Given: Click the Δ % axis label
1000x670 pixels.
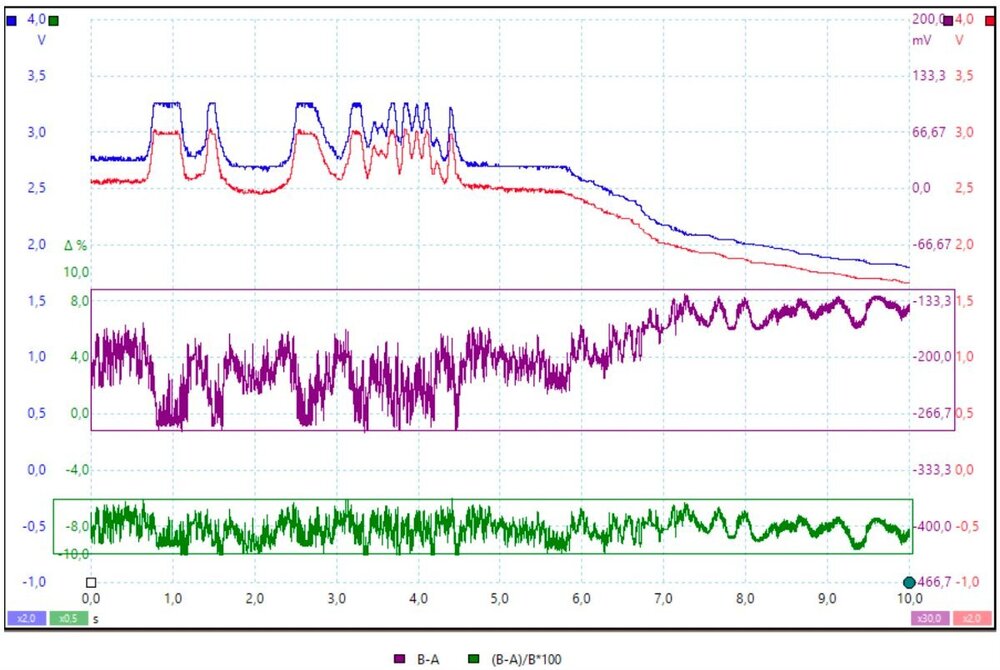Looking at the screenshot, I should pos(75,245).
